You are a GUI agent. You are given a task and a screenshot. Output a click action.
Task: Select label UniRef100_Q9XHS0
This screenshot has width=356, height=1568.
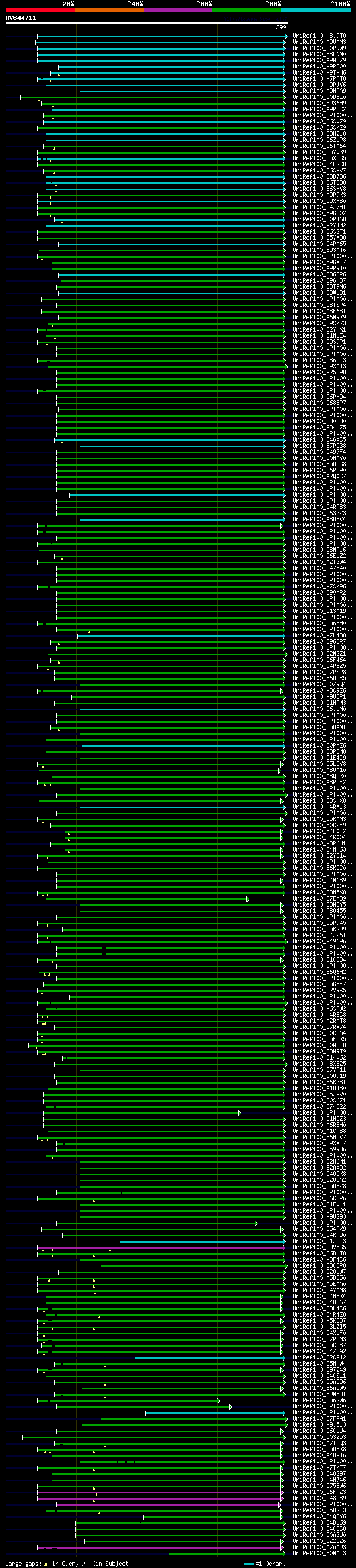tap(319, 201)
